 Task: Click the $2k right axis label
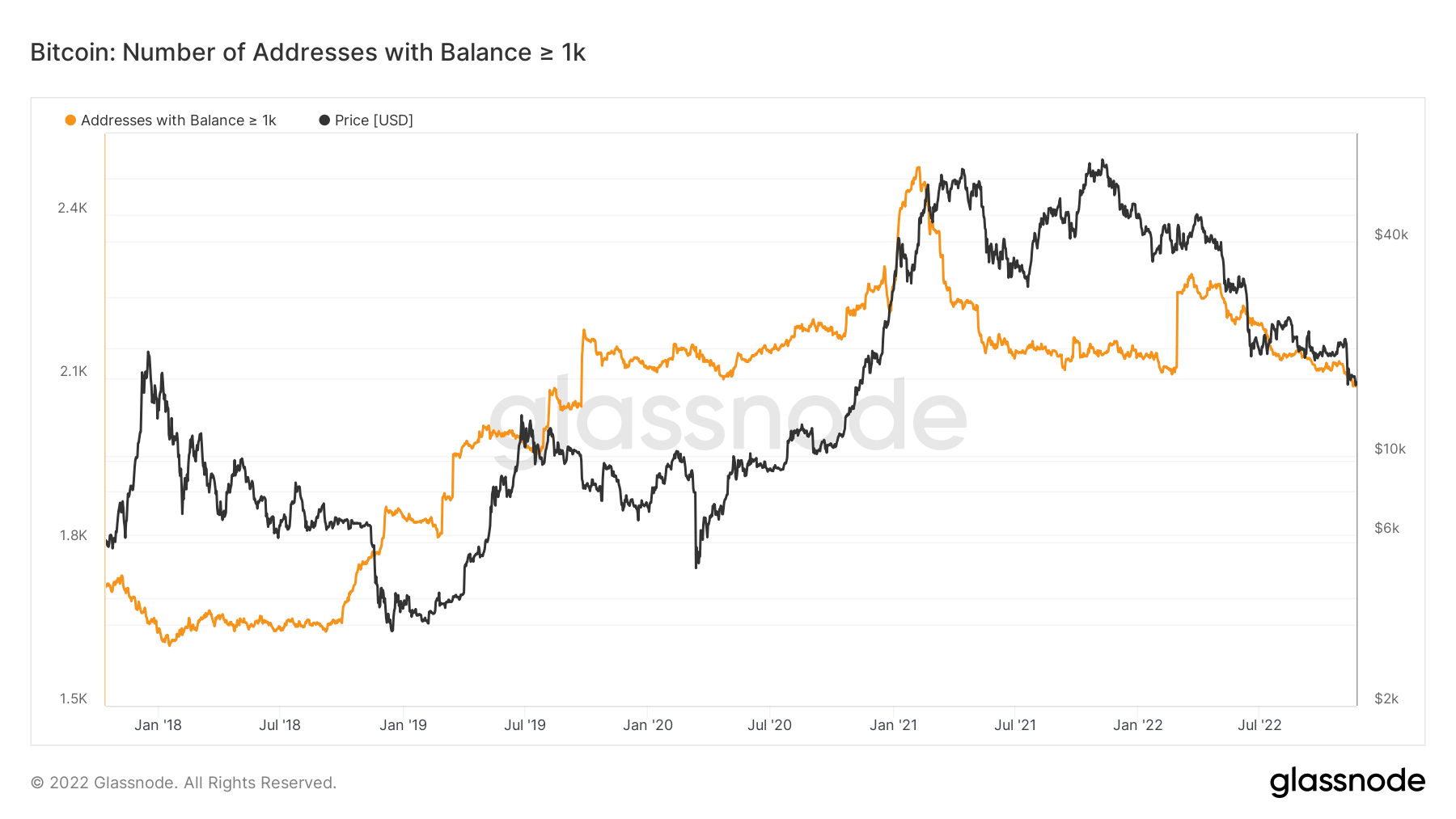[1386, 699]
